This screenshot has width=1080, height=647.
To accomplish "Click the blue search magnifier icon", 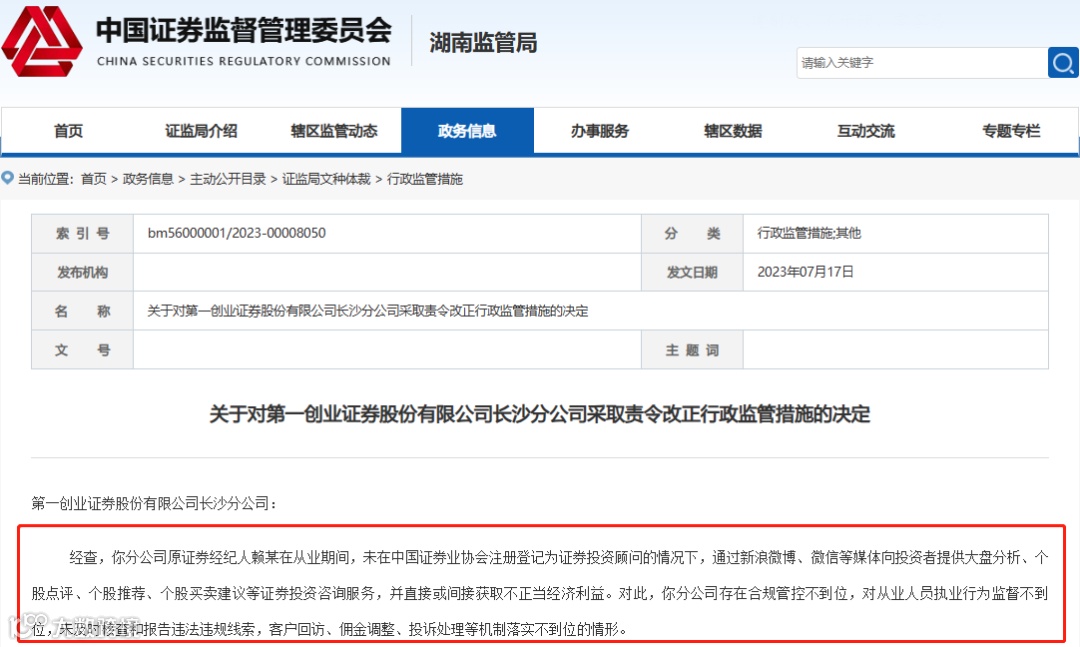I will (x=1063, y=63).
